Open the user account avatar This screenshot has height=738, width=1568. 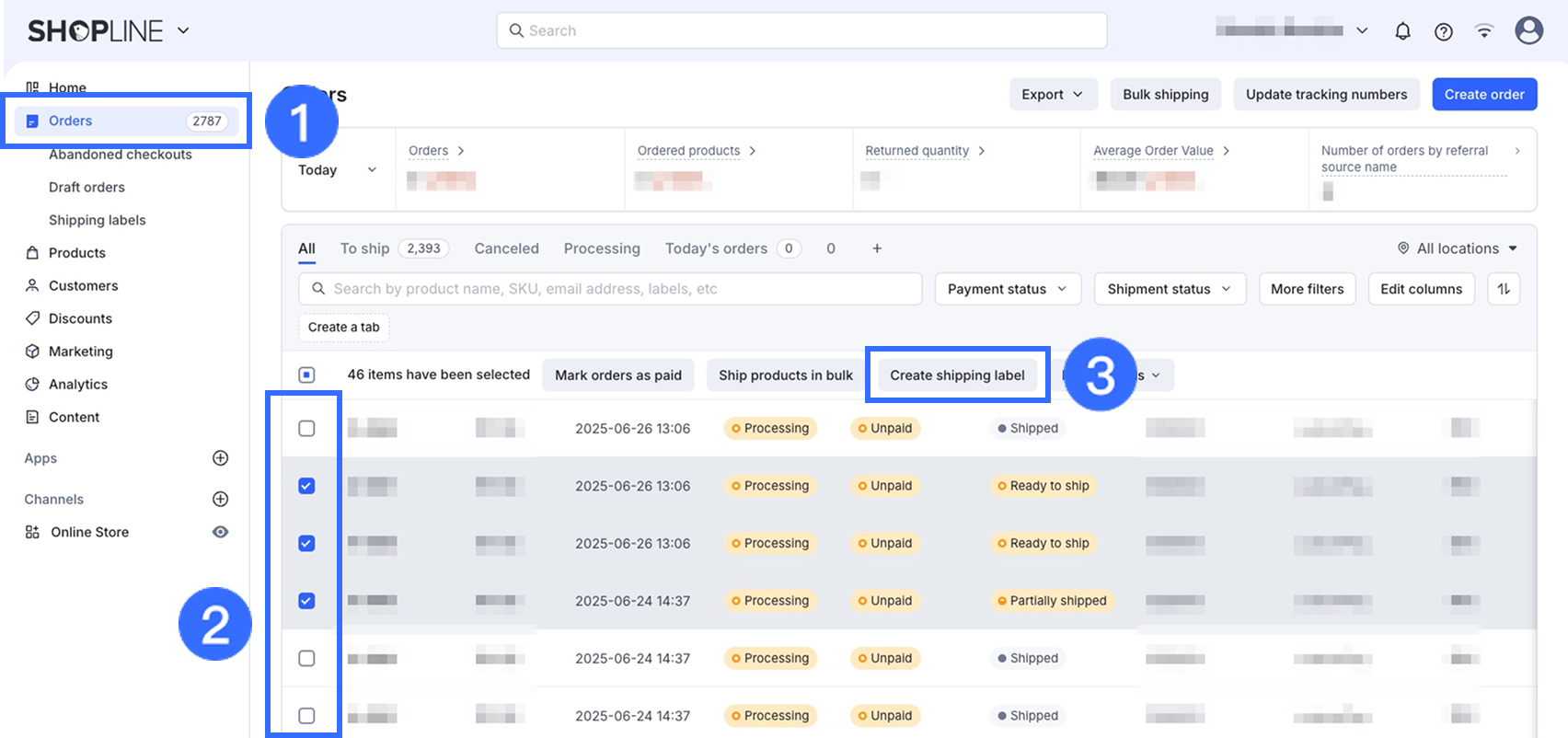click(1528, 30)
